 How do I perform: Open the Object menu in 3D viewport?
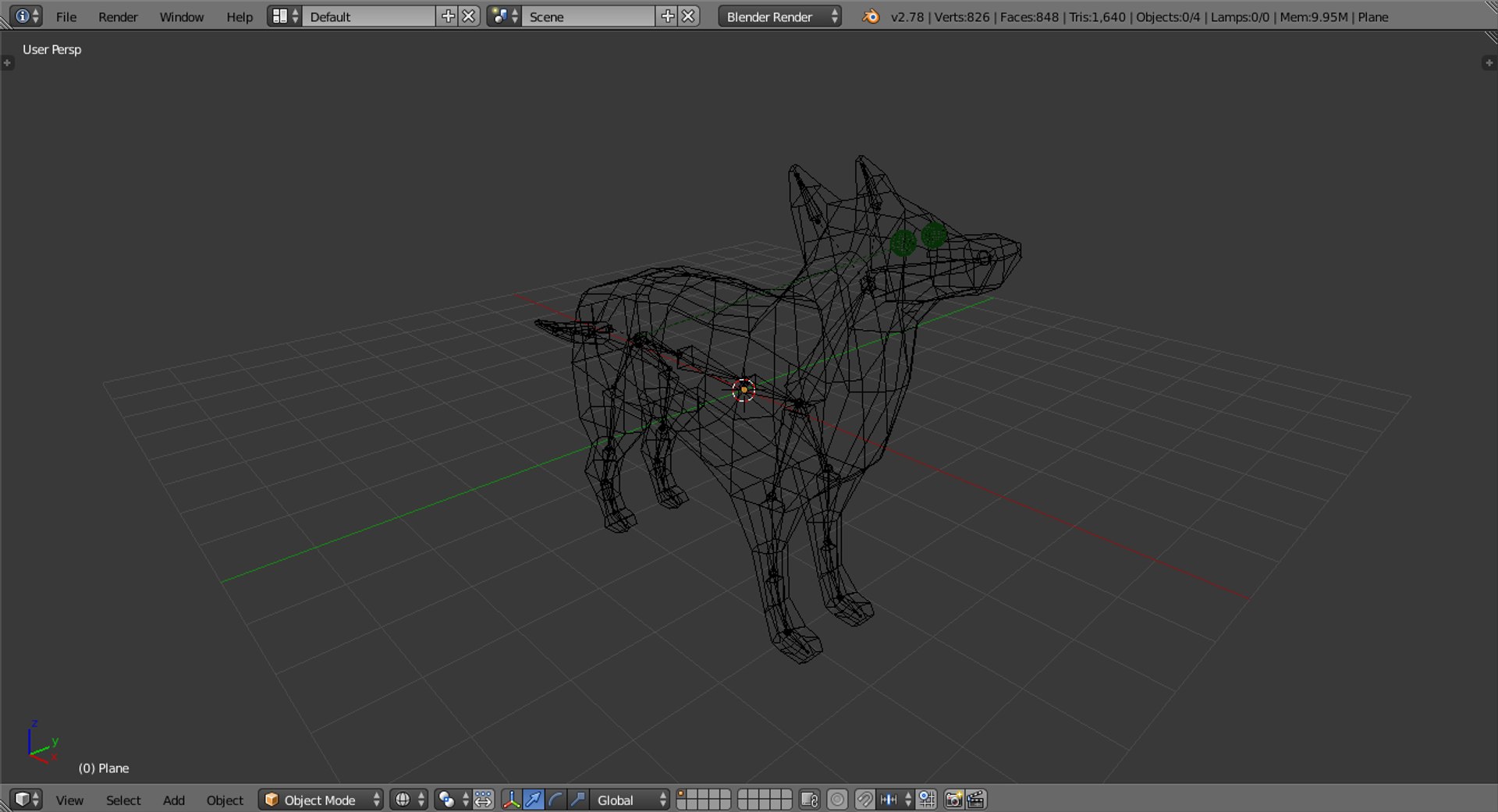pos(225,800)
